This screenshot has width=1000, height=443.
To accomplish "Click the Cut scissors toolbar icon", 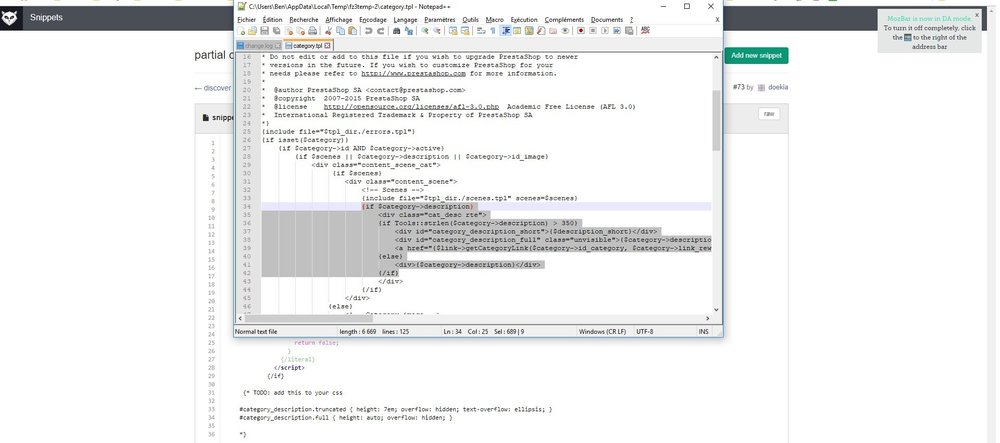I will (x=328, y=31).
